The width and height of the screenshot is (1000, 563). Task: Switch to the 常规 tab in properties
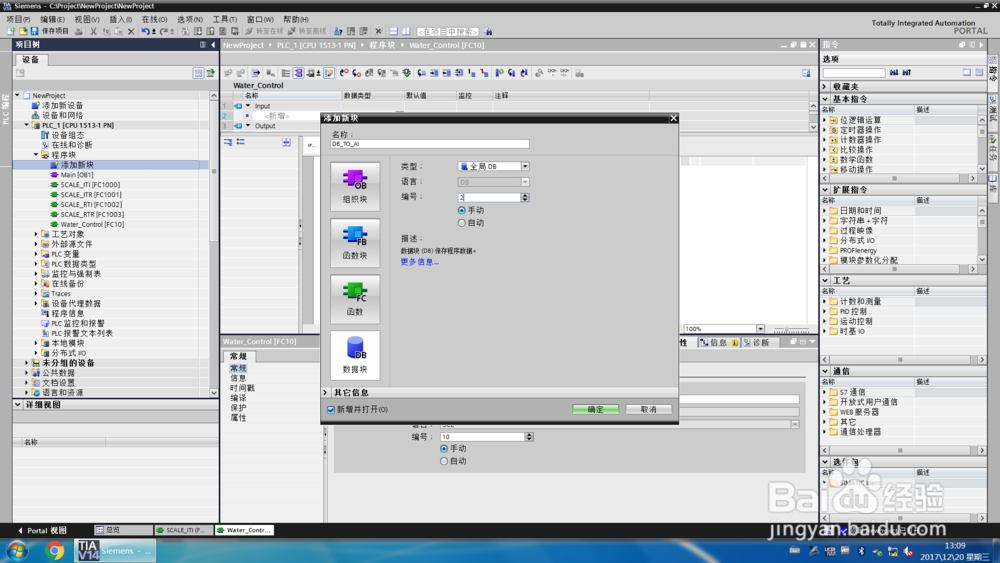tap(239, 356)
